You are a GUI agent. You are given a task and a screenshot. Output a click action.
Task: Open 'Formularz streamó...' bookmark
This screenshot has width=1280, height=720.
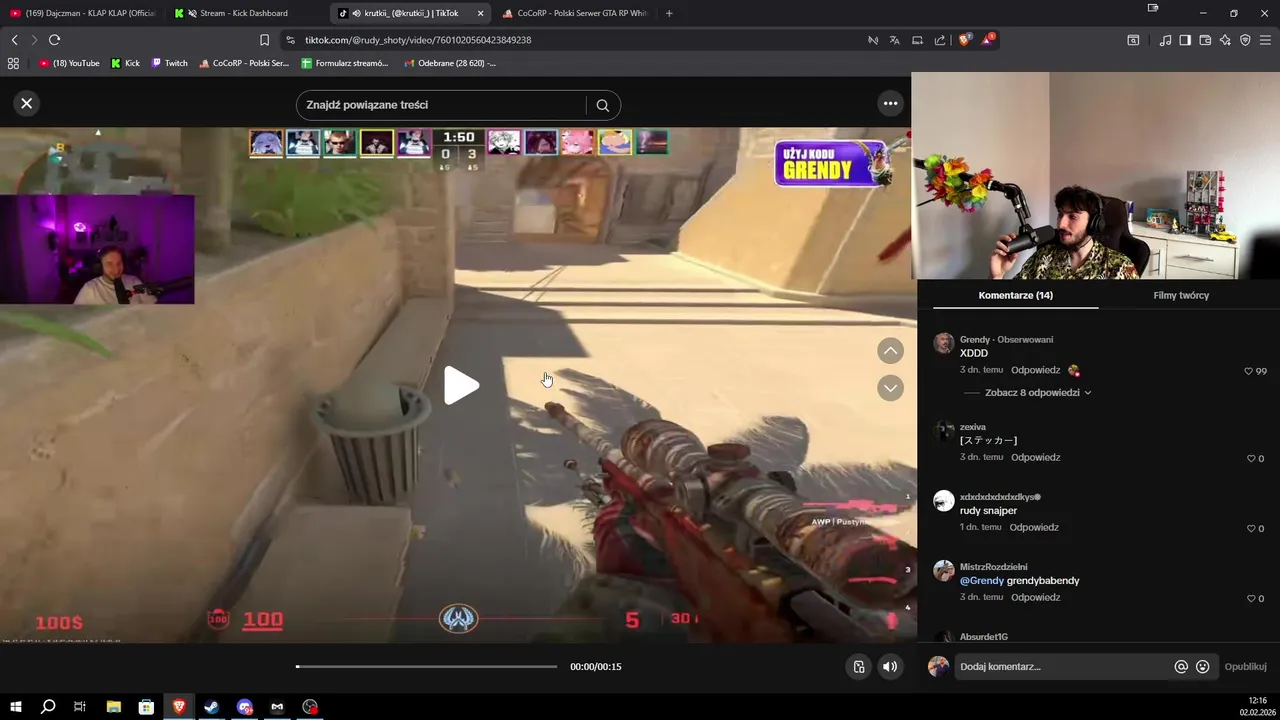pyautogui.click(x=345, y=63)
